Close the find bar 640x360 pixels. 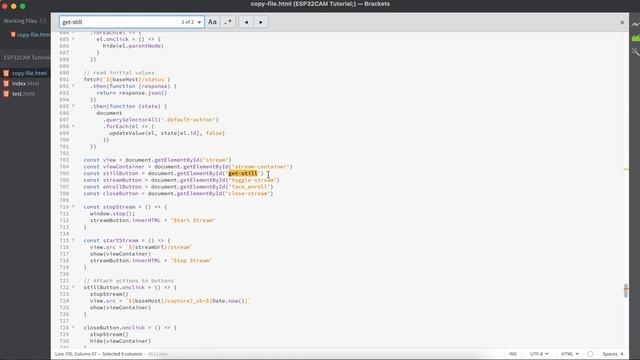[x=622, y=22]
